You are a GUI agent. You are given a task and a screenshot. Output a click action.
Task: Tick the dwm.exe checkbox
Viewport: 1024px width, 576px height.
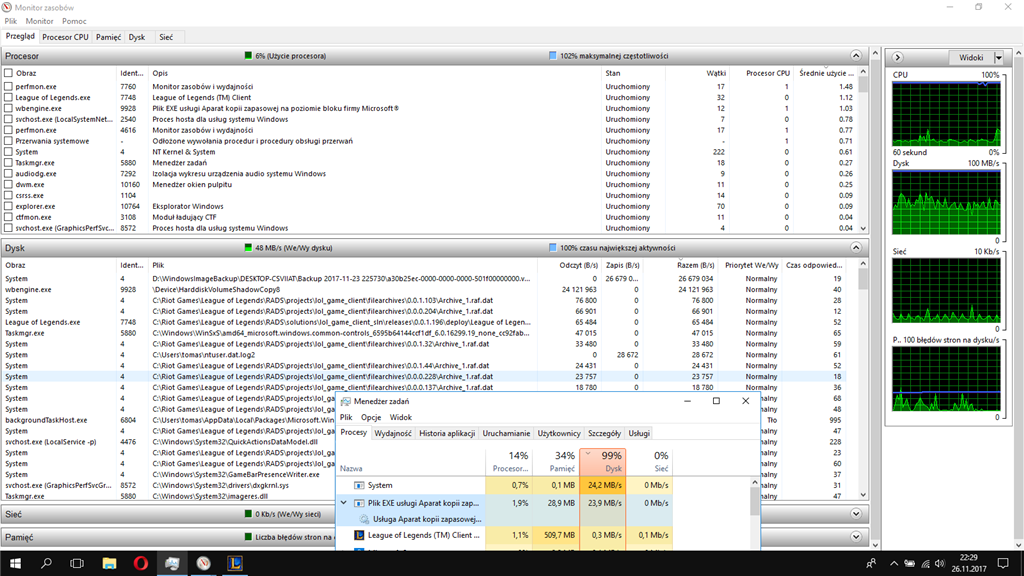click(8, 184)
